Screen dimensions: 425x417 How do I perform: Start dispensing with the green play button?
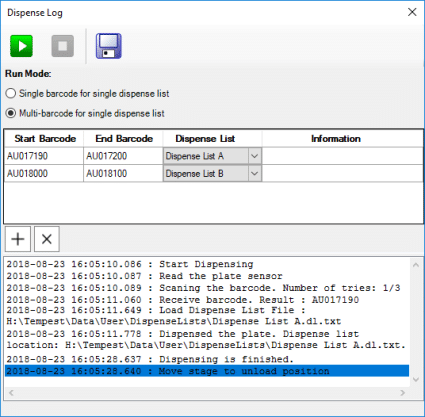point(21,46)
